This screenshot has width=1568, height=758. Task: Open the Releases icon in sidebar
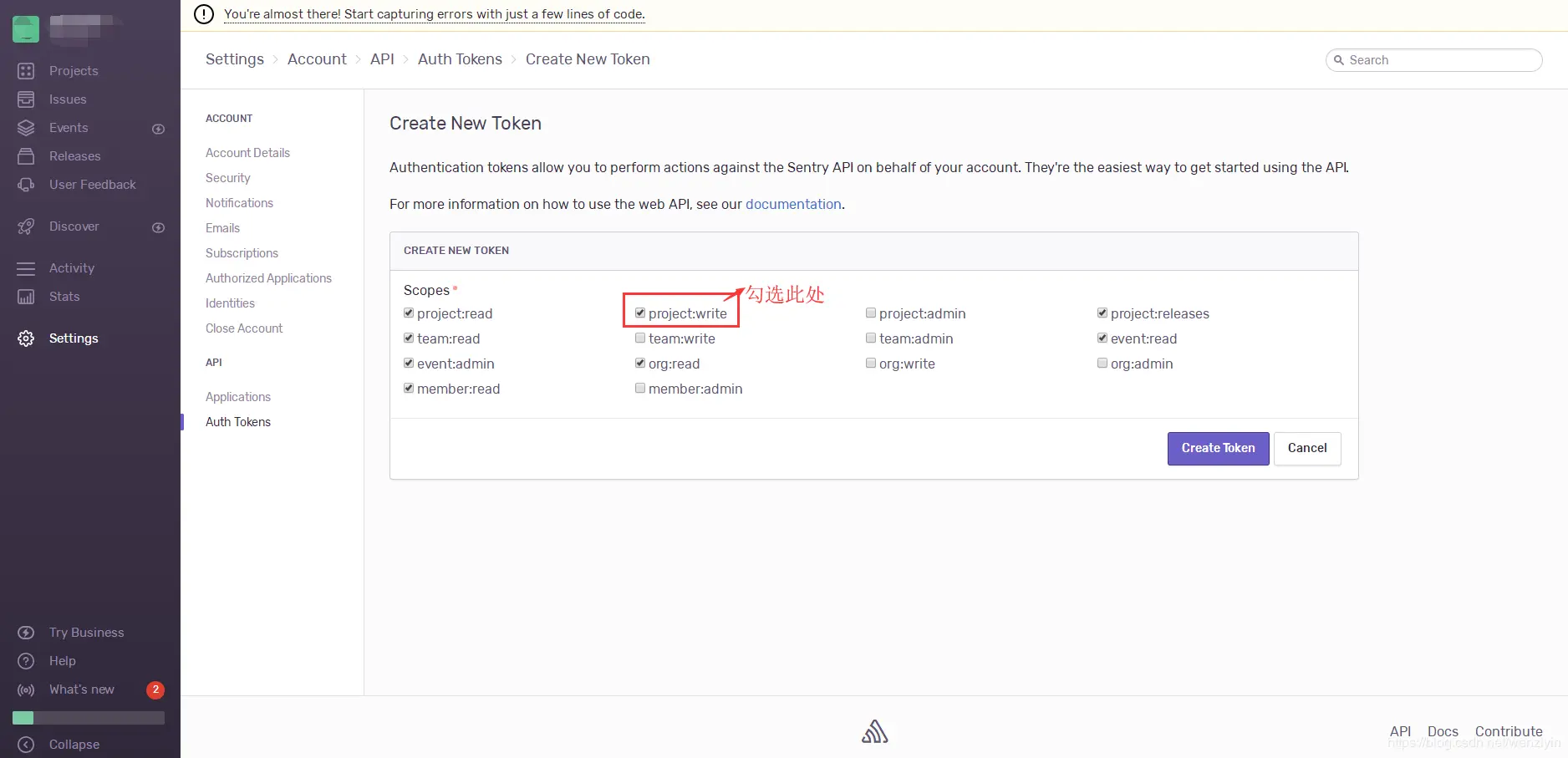click(x=26, y=156)
